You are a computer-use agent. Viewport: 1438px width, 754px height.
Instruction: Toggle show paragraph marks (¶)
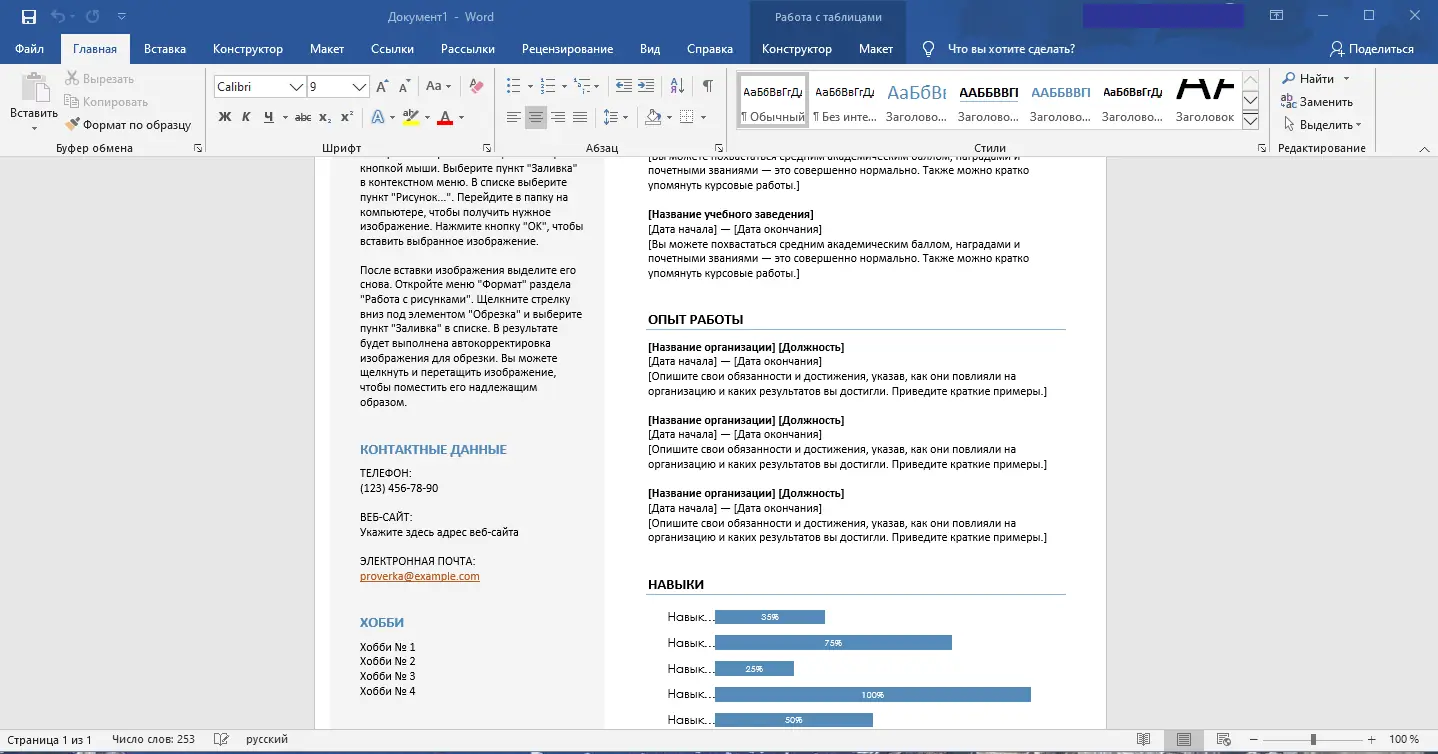click(x=708, y=86)
